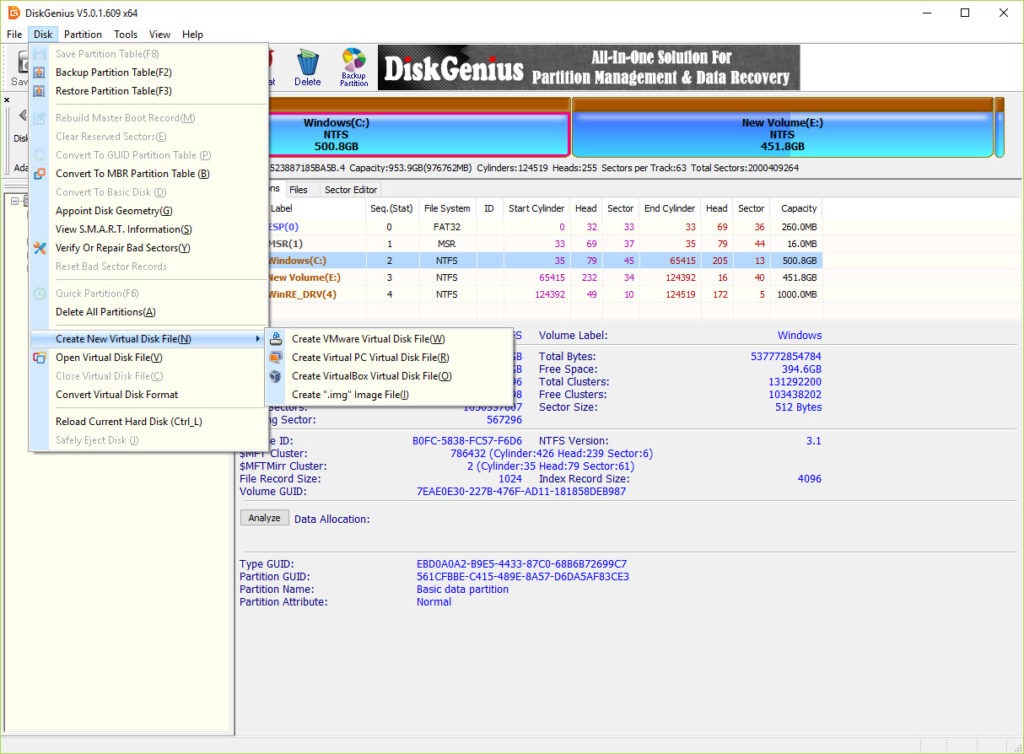Select Convert Virtual Disk Format

click(149, 395)
